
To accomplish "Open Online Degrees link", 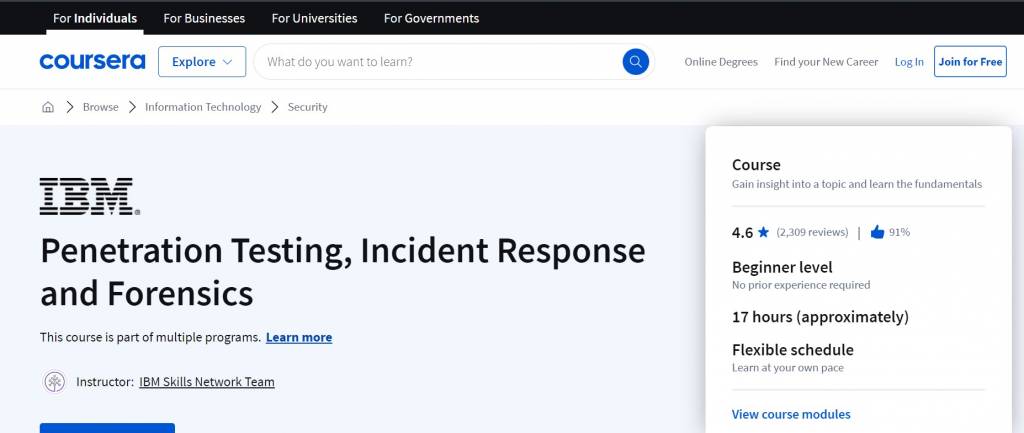I will coord(721,62).
